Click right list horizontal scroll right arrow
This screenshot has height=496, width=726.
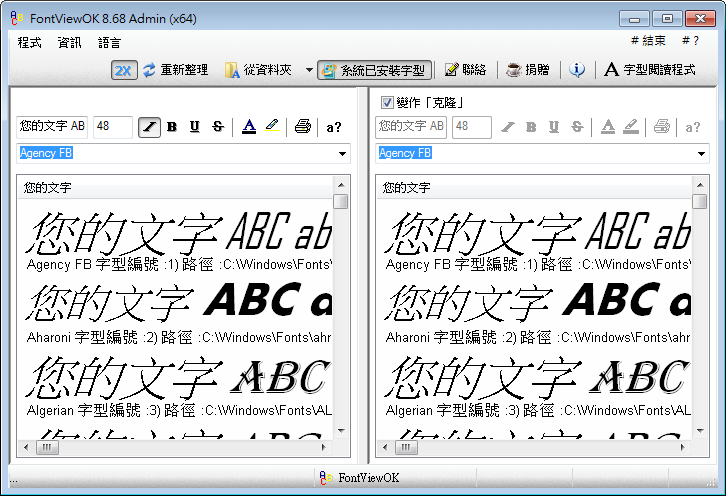tap(682, 447)
